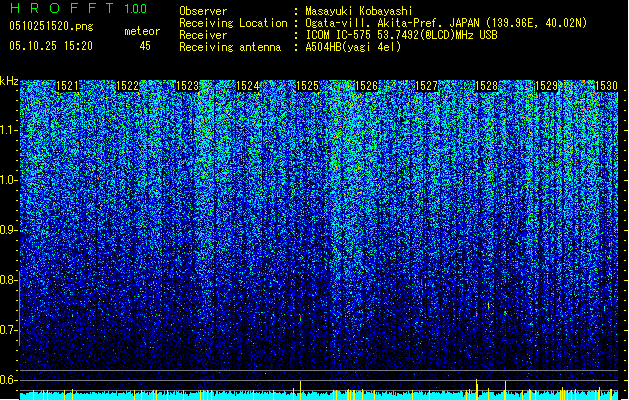Click the 1527 time marker

(426, 86)
